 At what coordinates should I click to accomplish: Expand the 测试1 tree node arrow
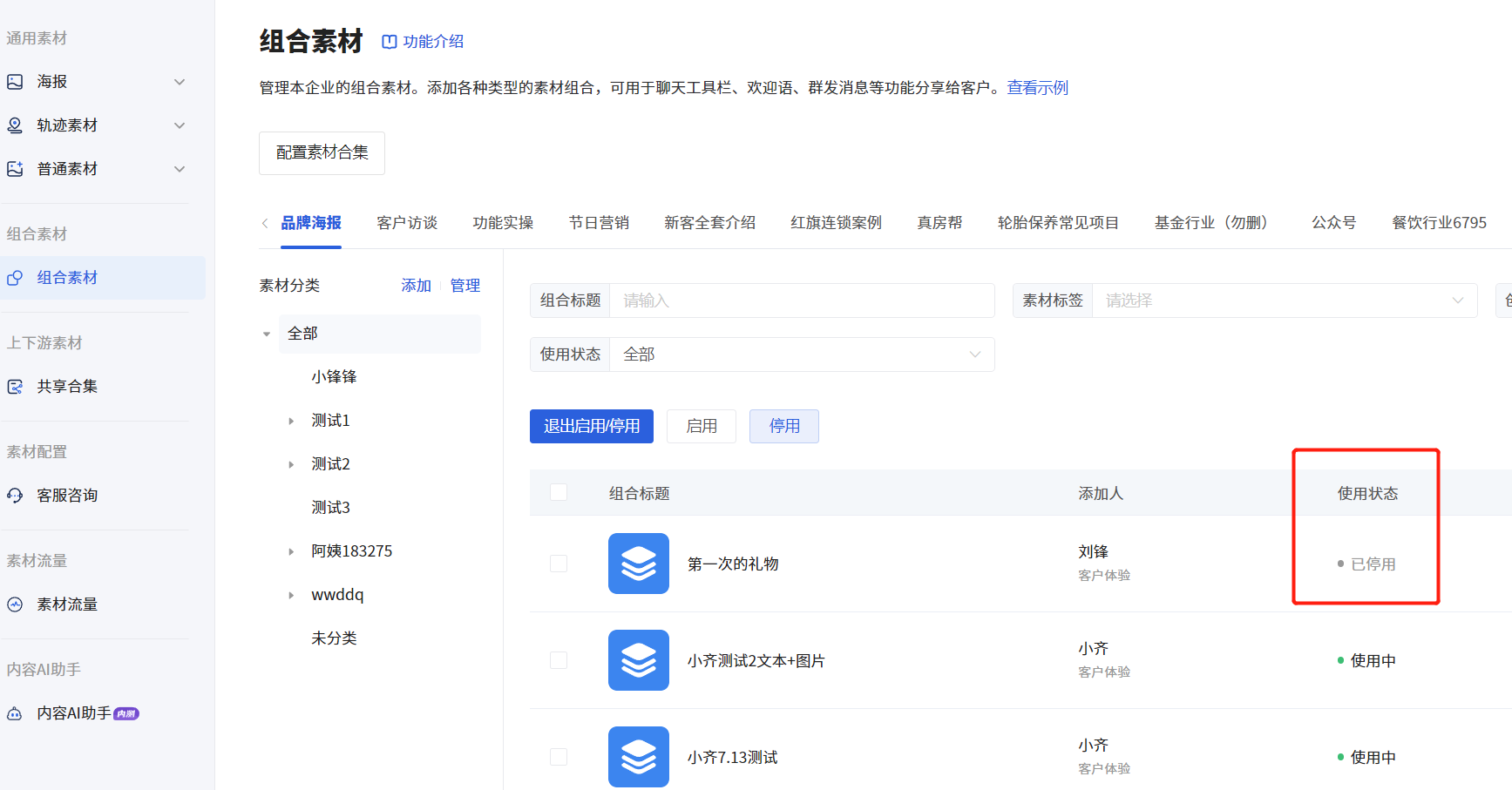point(291,421)
